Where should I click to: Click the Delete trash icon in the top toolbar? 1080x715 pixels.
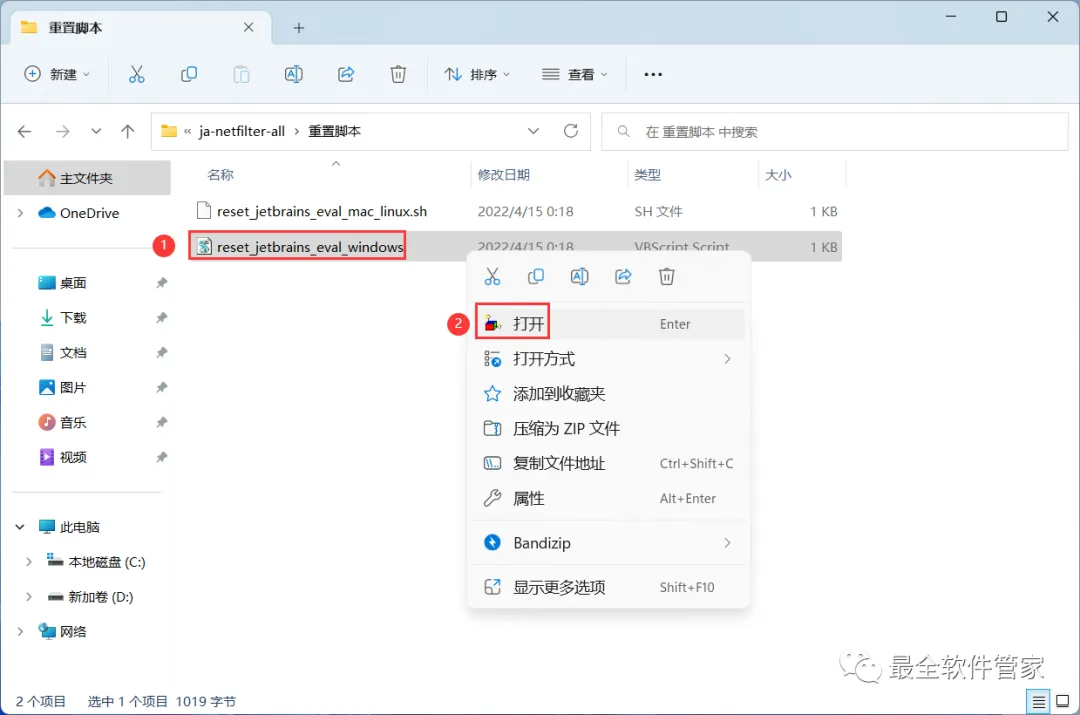coord(398,74)
